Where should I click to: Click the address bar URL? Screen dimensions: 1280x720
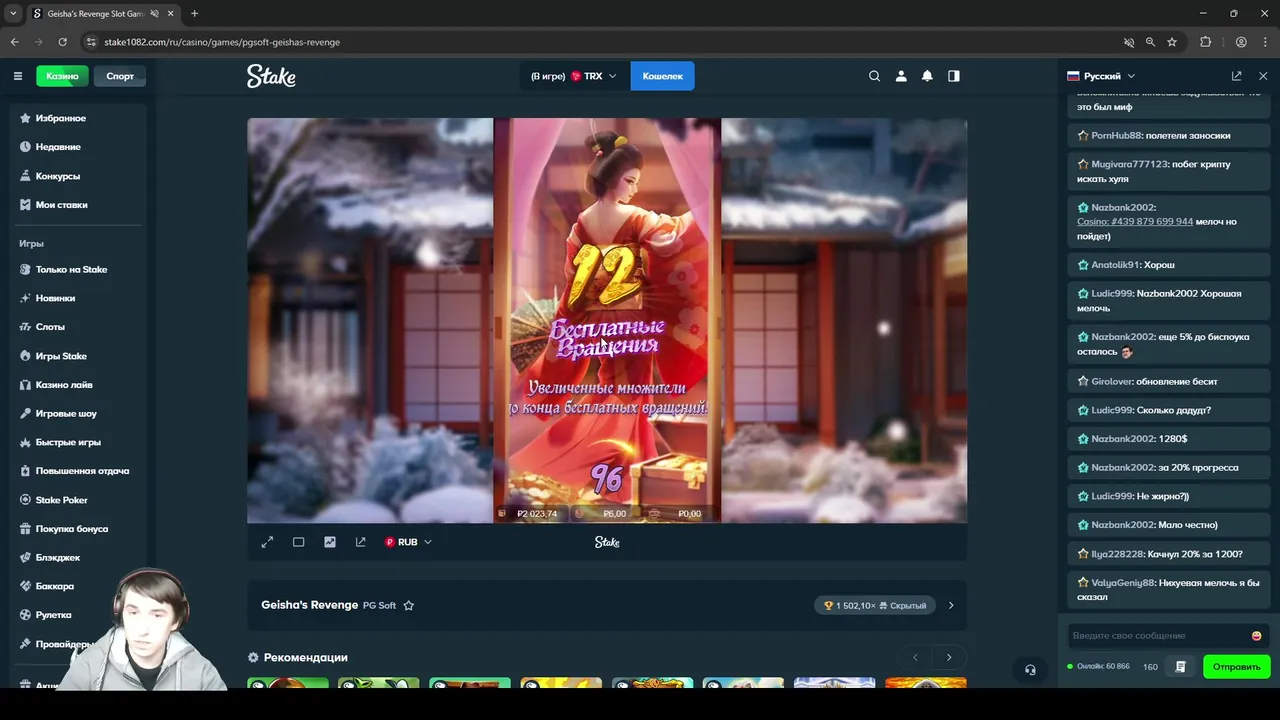(222, 42)
